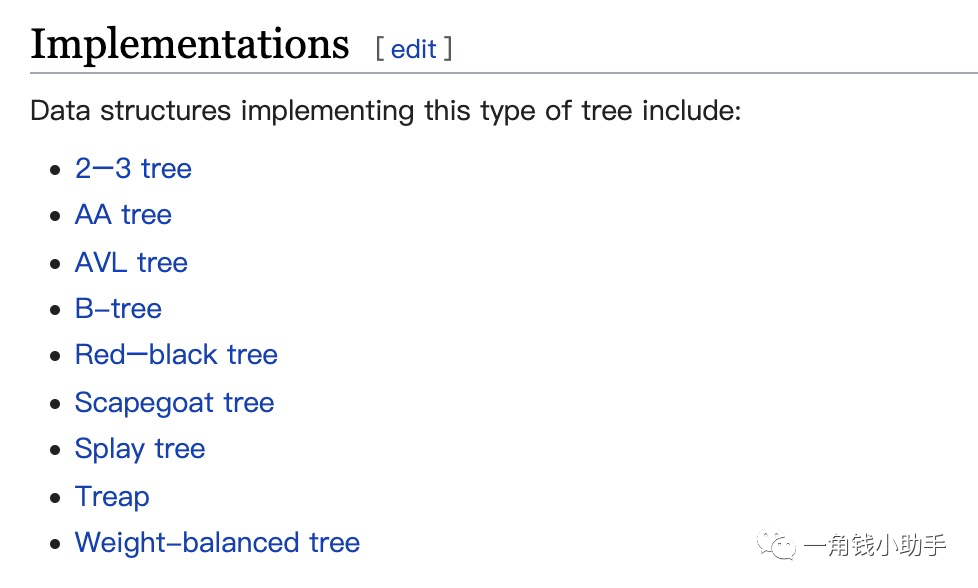The width and height of the screenshot is (978, 588).
Task: Follow the AA tree link
Action: point(123,215)
